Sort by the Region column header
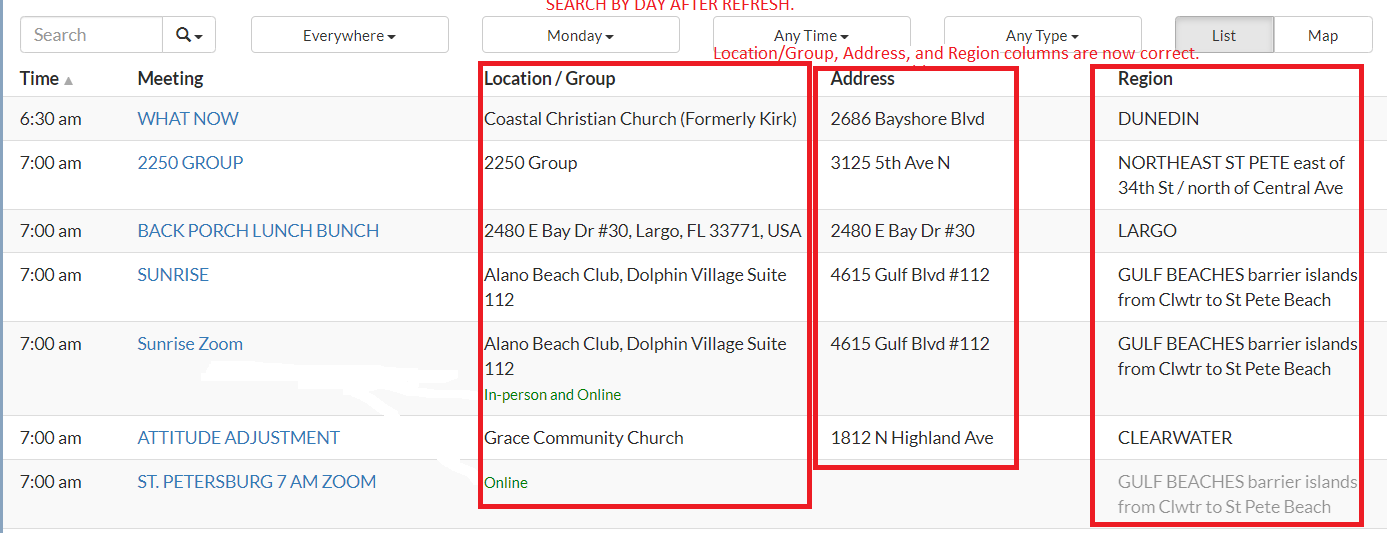The image size is (1387, 533). pyautogui.click(x=1145, y=78)
